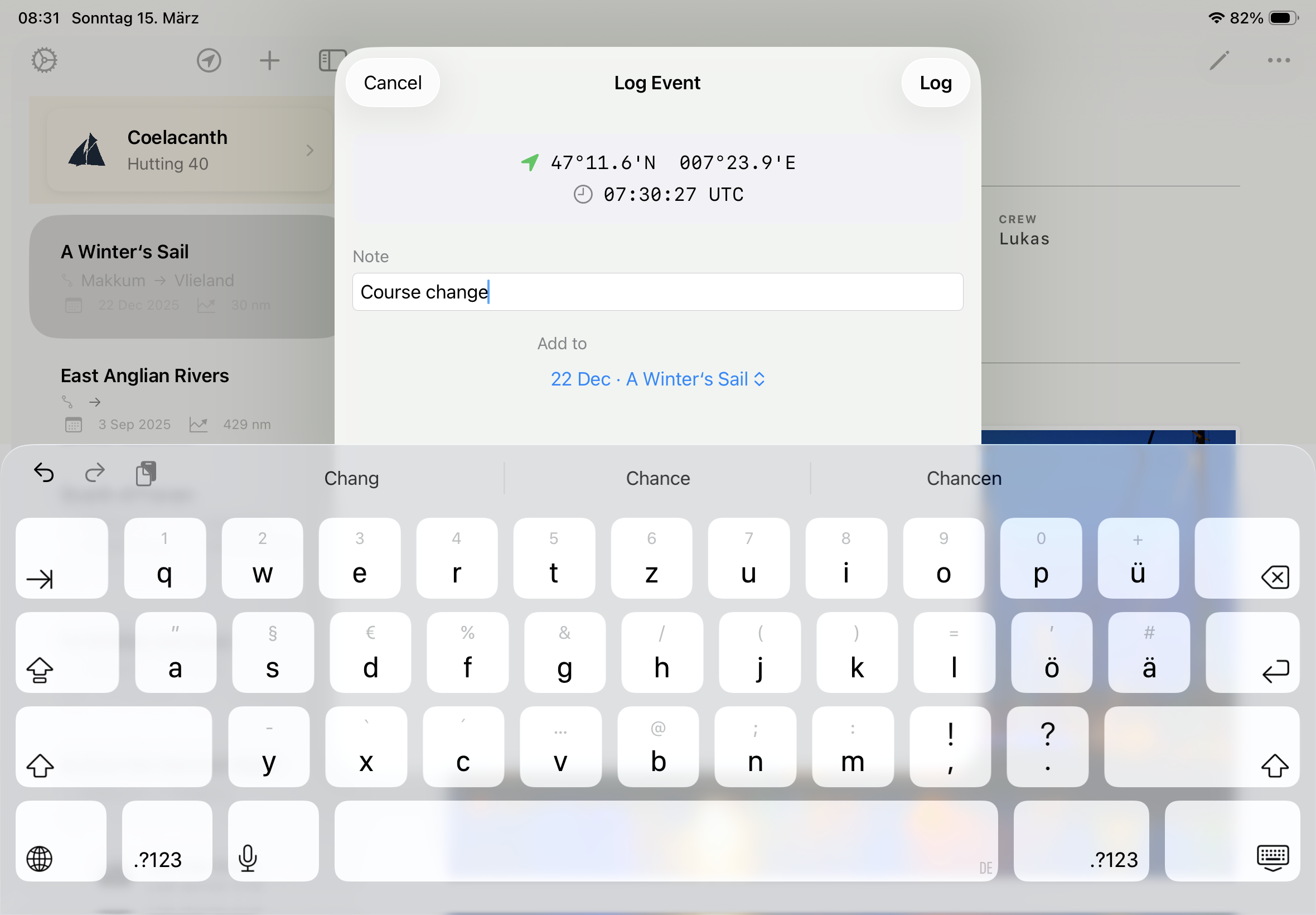Select the pencil edit icon top right
Image resolution: width=1316 pixels, height=915 pixels.
[1219, 60]
